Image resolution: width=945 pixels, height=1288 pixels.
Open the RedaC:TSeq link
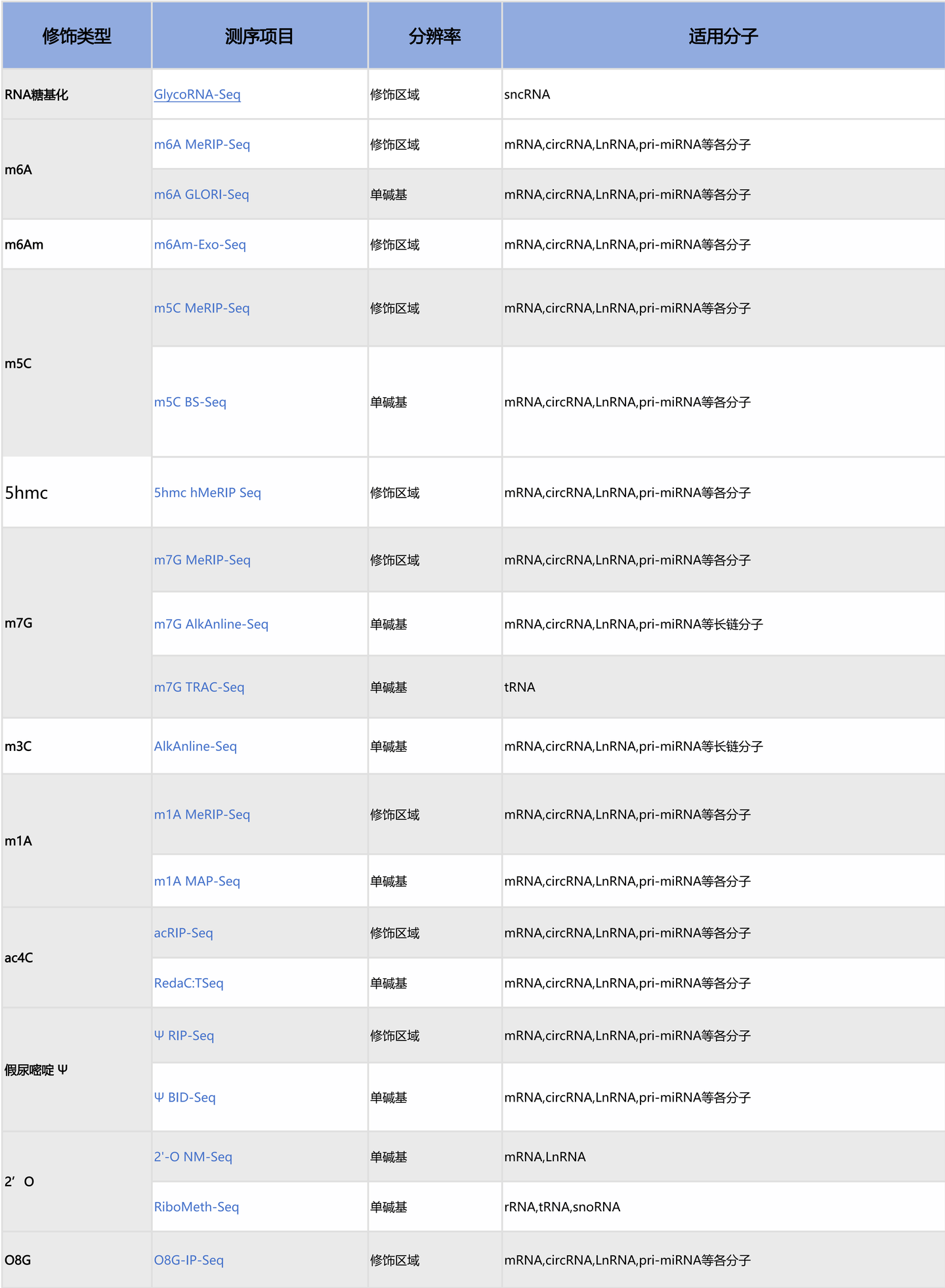188,983
